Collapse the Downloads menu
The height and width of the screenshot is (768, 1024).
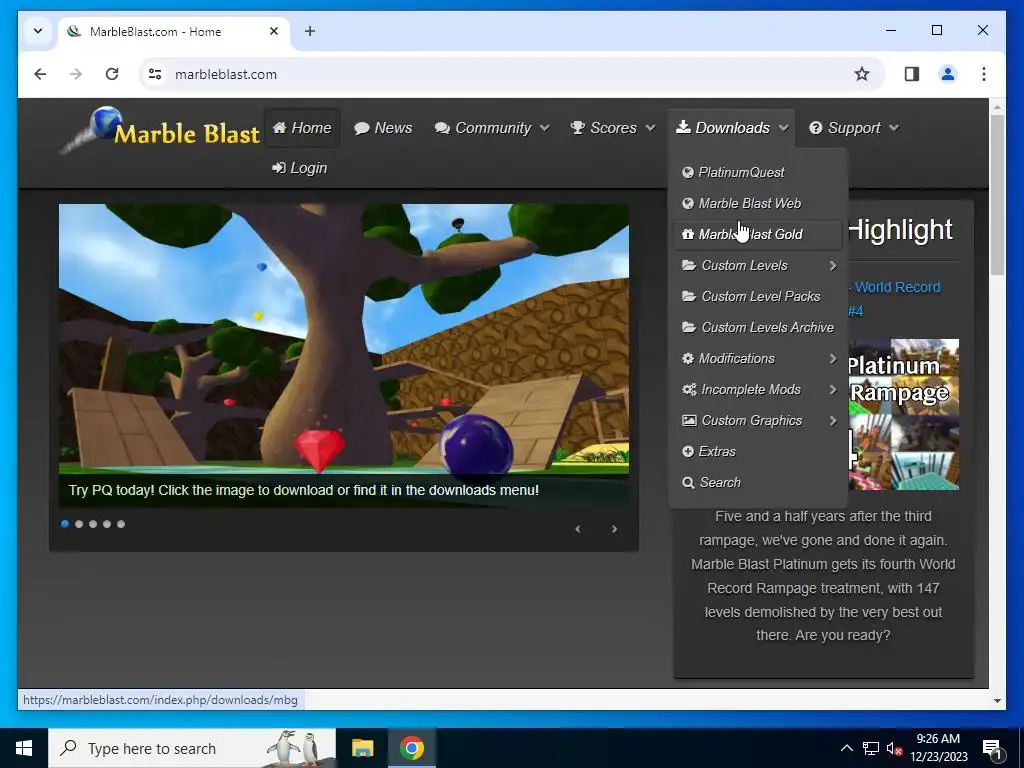[x=731, y=128]
